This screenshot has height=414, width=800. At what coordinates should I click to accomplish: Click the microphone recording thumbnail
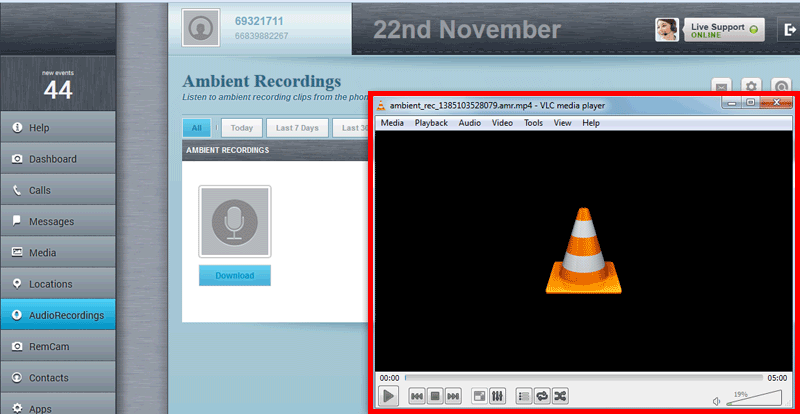pos(235,222)
